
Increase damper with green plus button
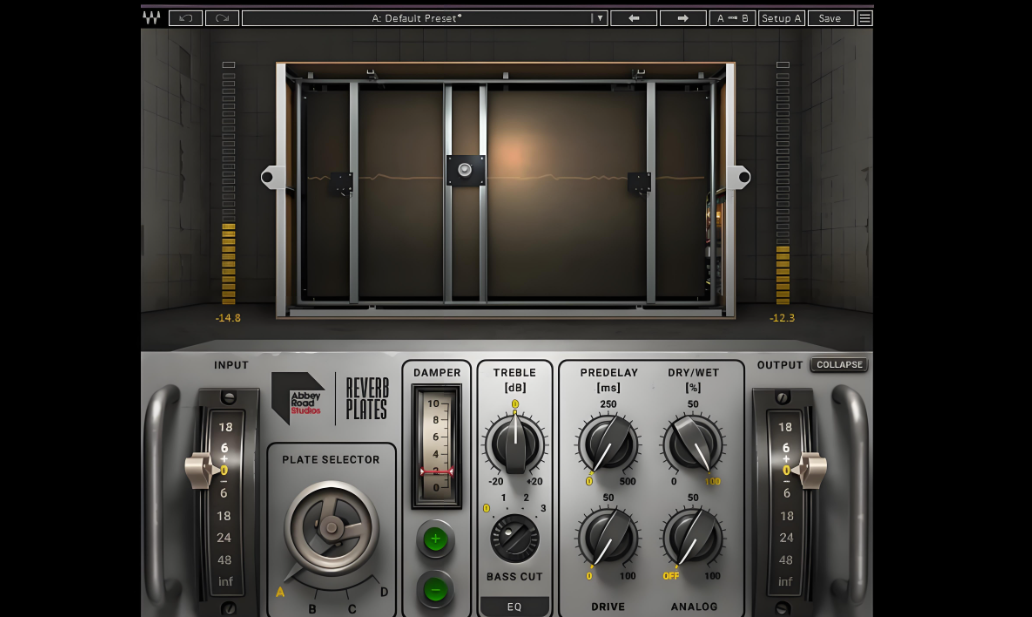tap(435, 539)
